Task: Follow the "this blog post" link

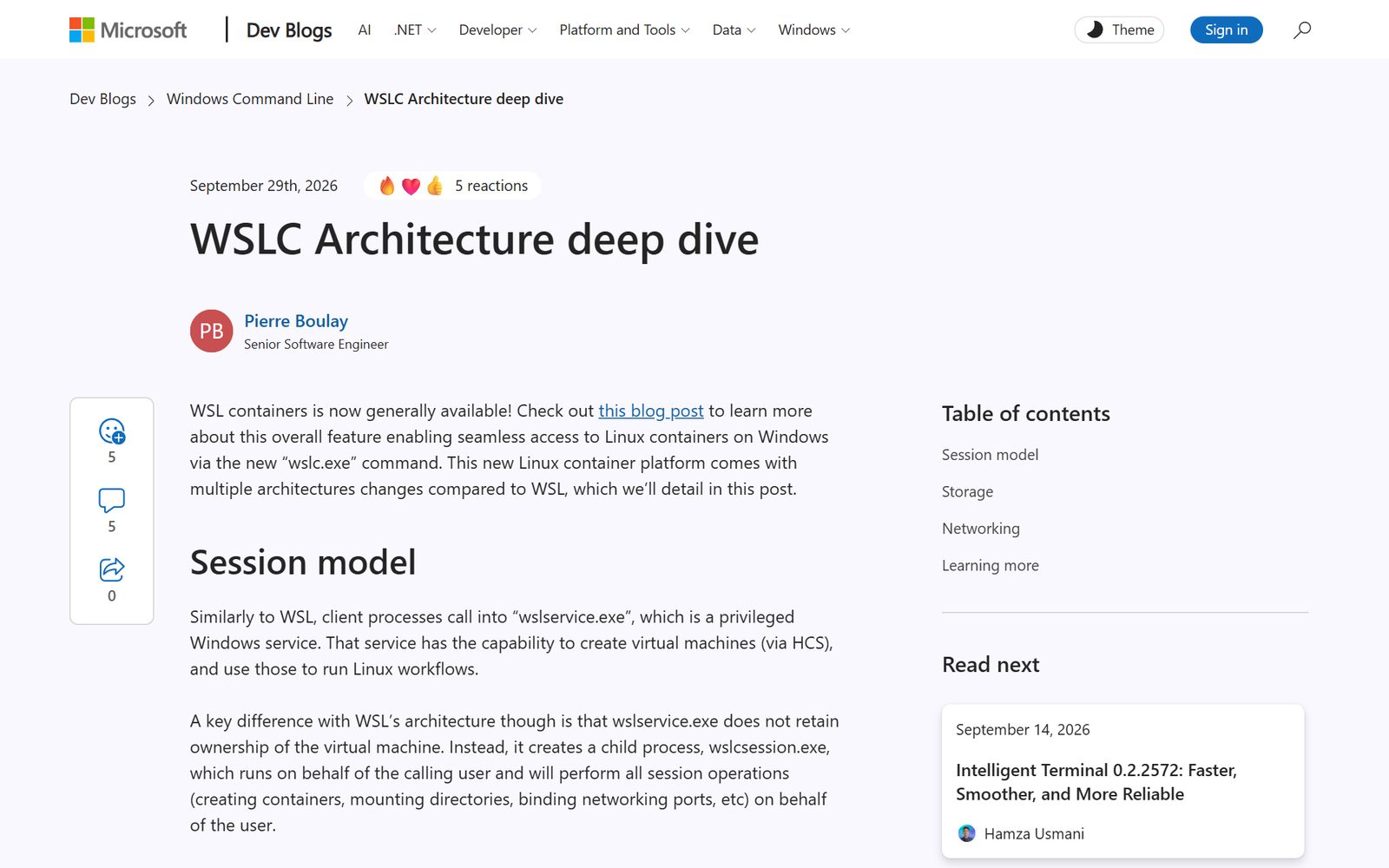Action: 651,411
